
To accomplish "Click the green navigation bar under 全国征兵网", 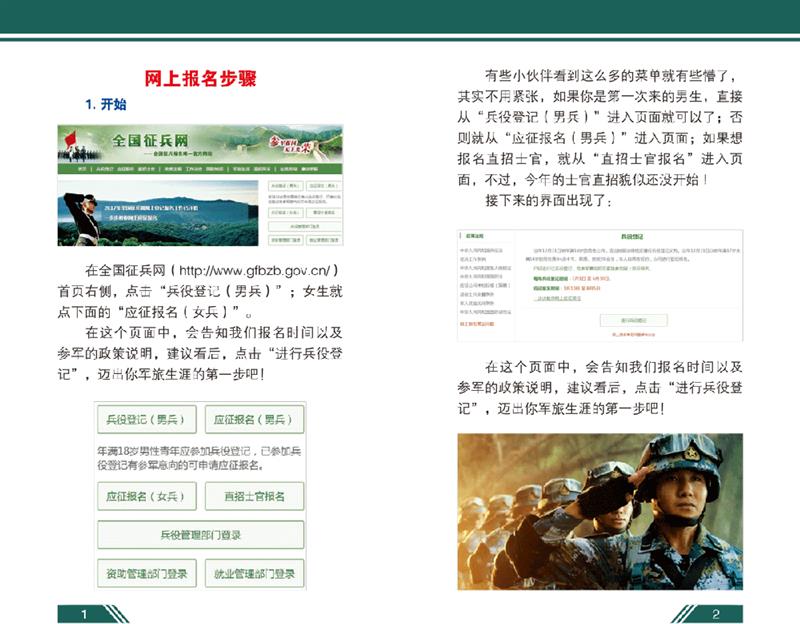I will 200,169.
